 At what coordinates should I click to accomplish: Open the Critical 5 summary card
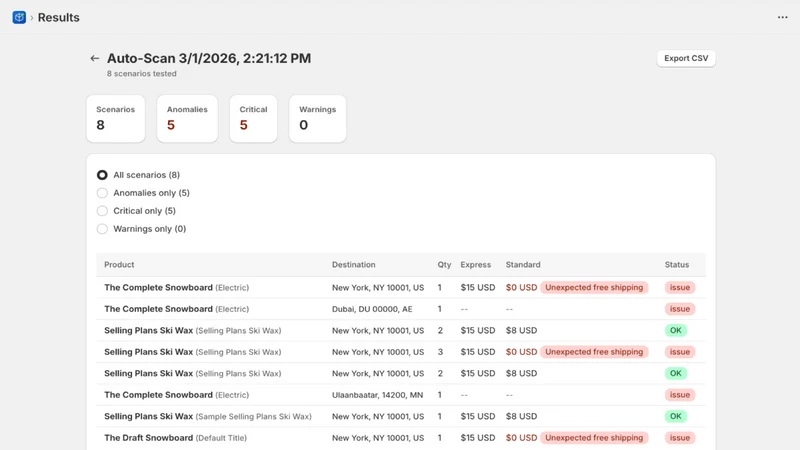tap(253, 118)
